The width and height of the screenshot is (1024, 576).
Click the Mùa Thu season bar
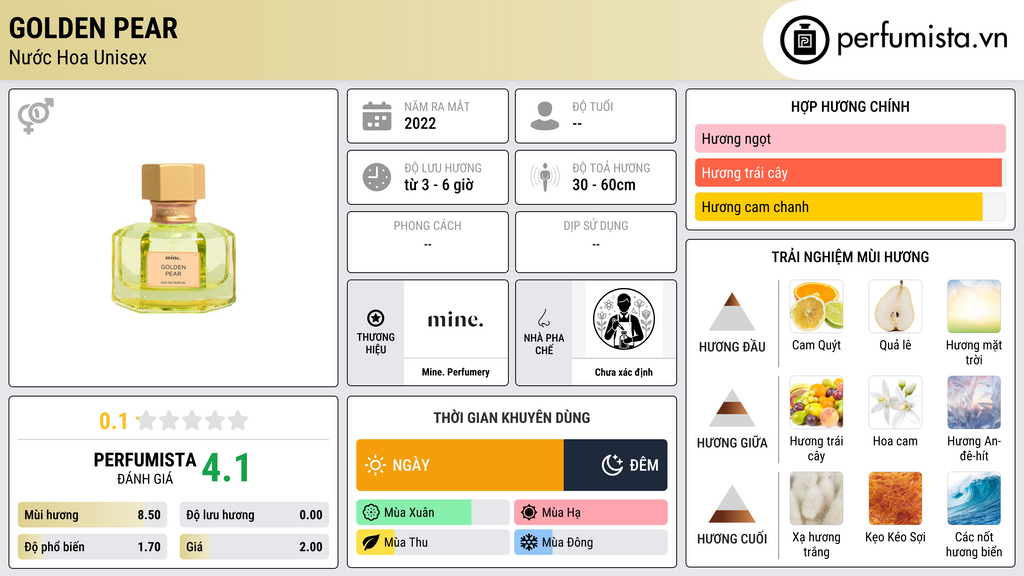pos(432,543)
